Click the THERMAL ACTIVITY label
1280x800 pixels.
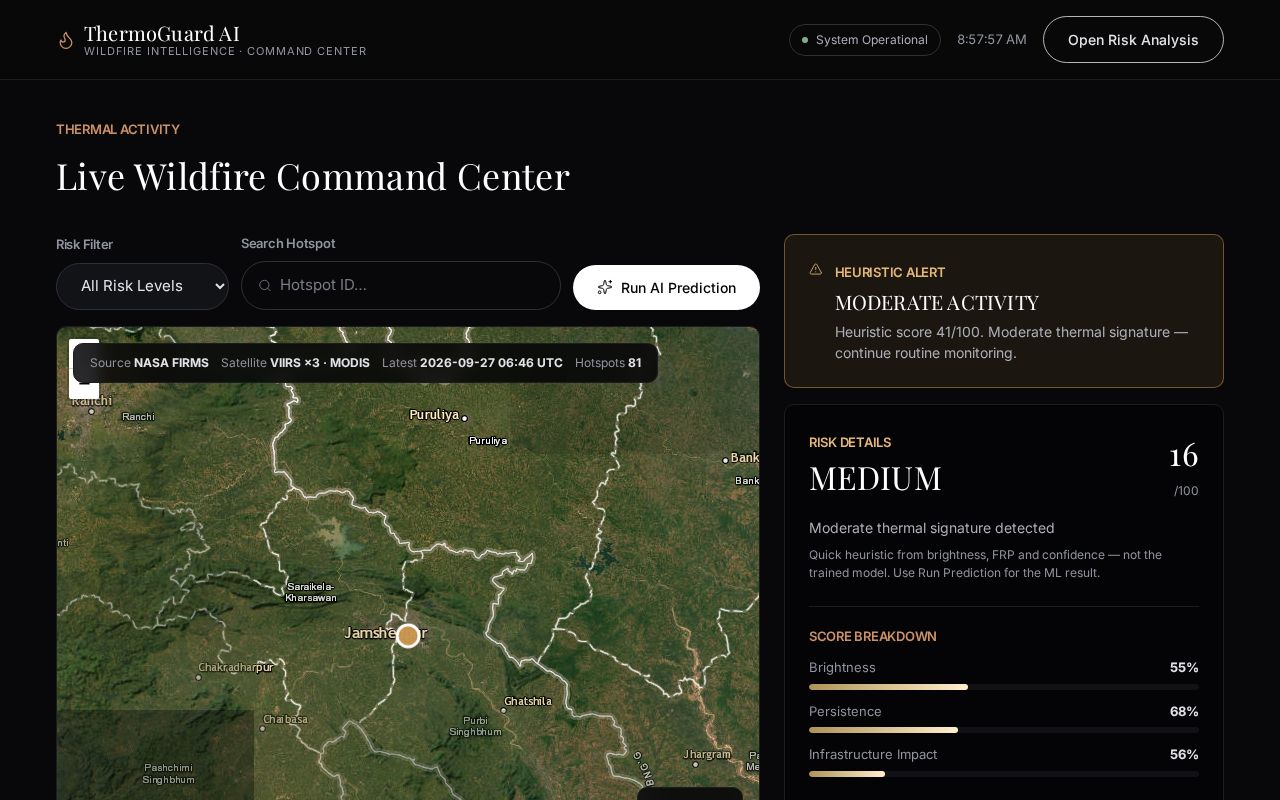pyautogui.click(x=118, y=129)
